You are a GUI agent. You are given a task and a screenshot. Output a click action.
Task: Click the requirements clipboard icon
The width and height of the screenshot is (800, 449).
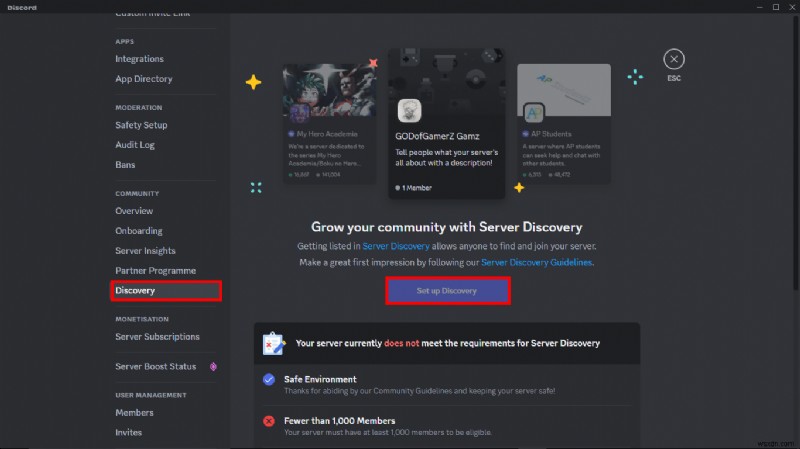tap(273, 343)
